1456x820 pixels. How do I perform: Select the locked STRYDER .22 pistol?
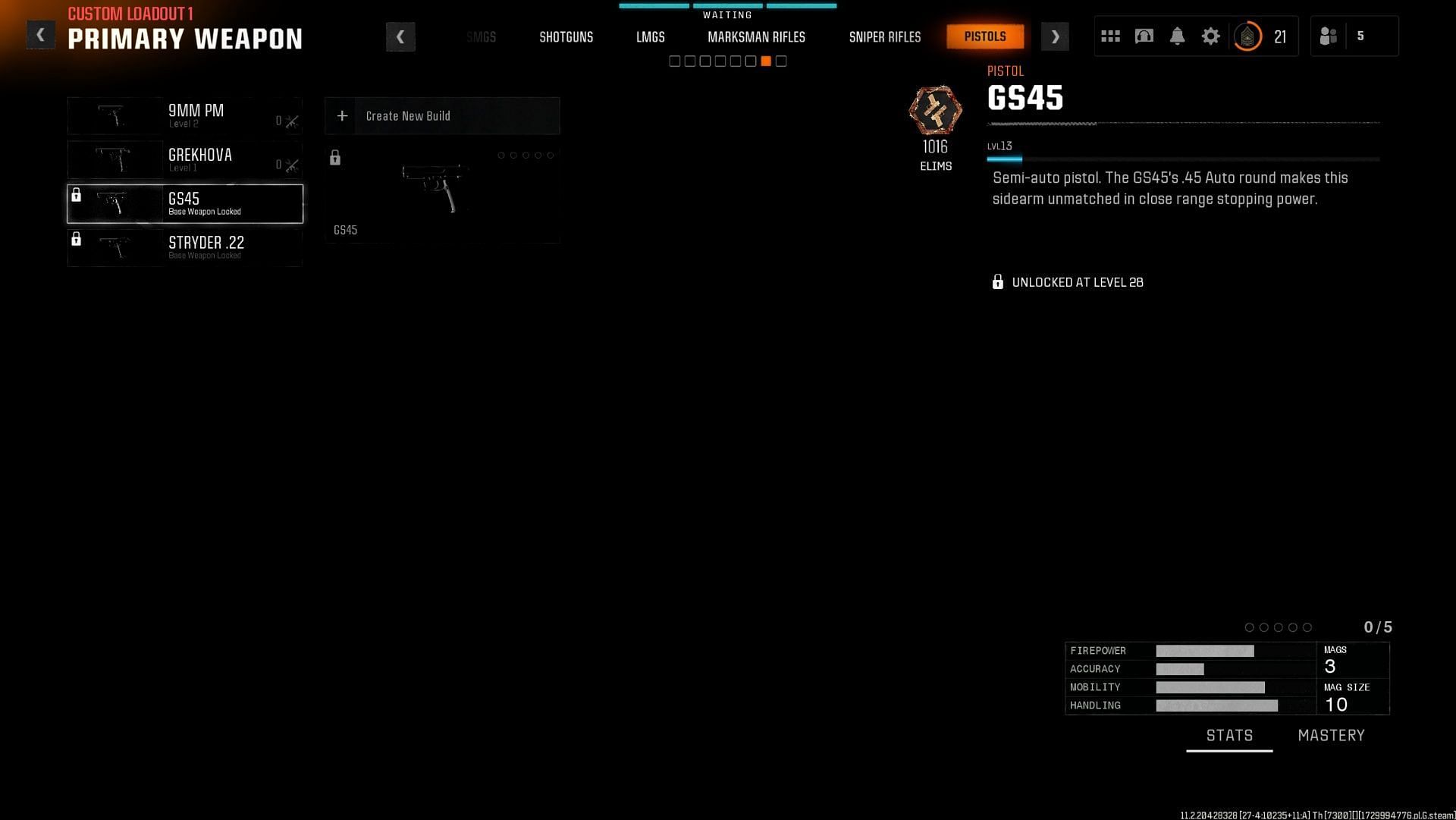point(184,247)
